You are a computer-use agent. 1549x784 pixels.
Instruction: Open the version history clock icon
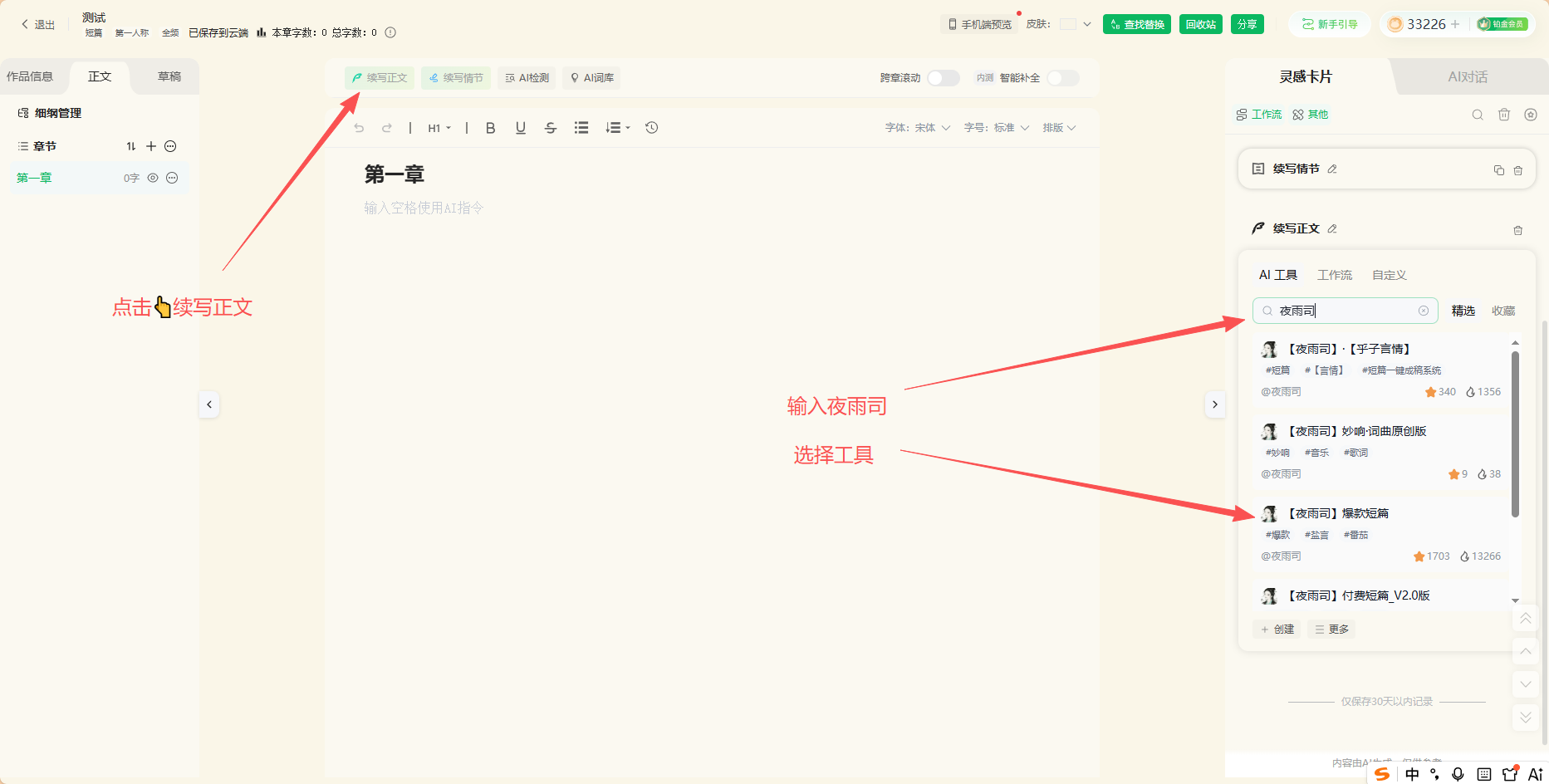(652, 128)
